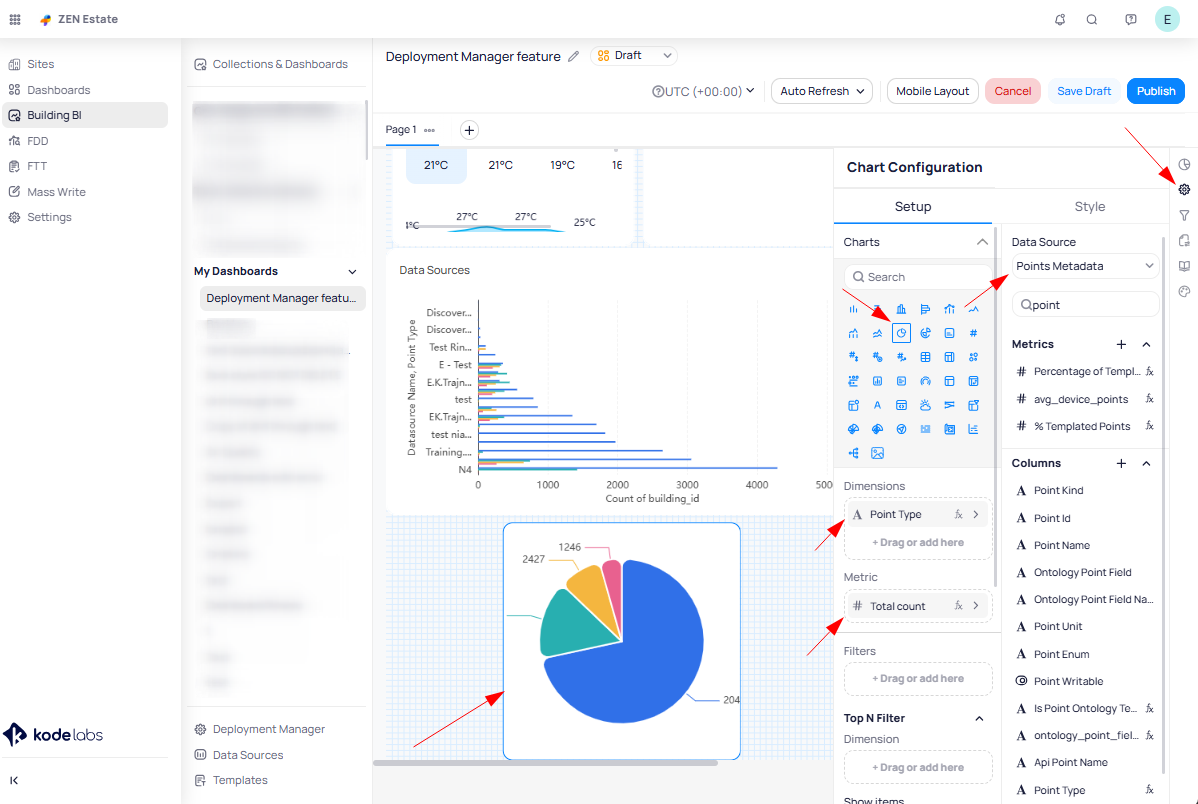Edit dashboard title with pencil icon
1198x804 pixels.
[573, 57]
